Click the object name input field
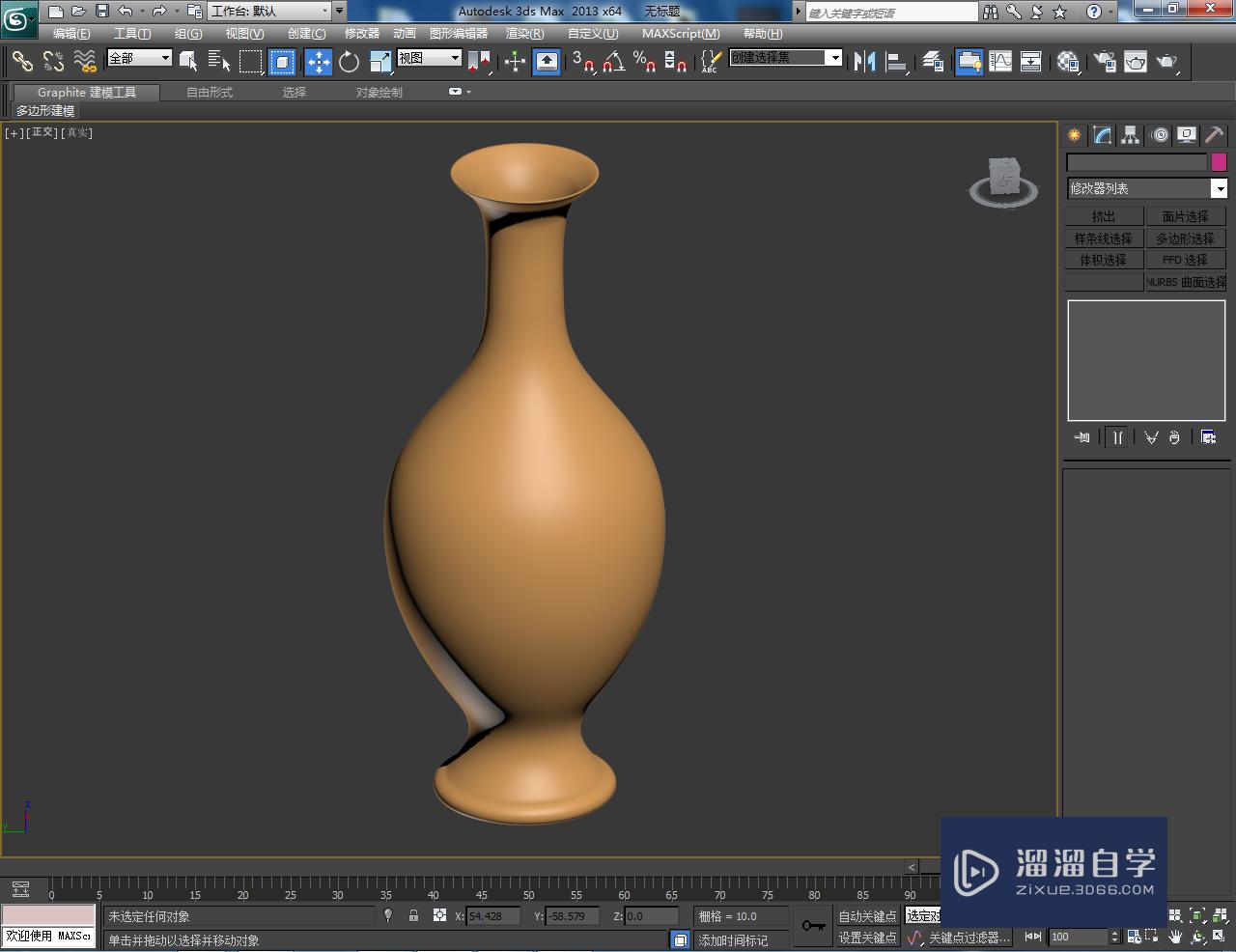Screen dimensions: 1236x952 [1137, 162]
